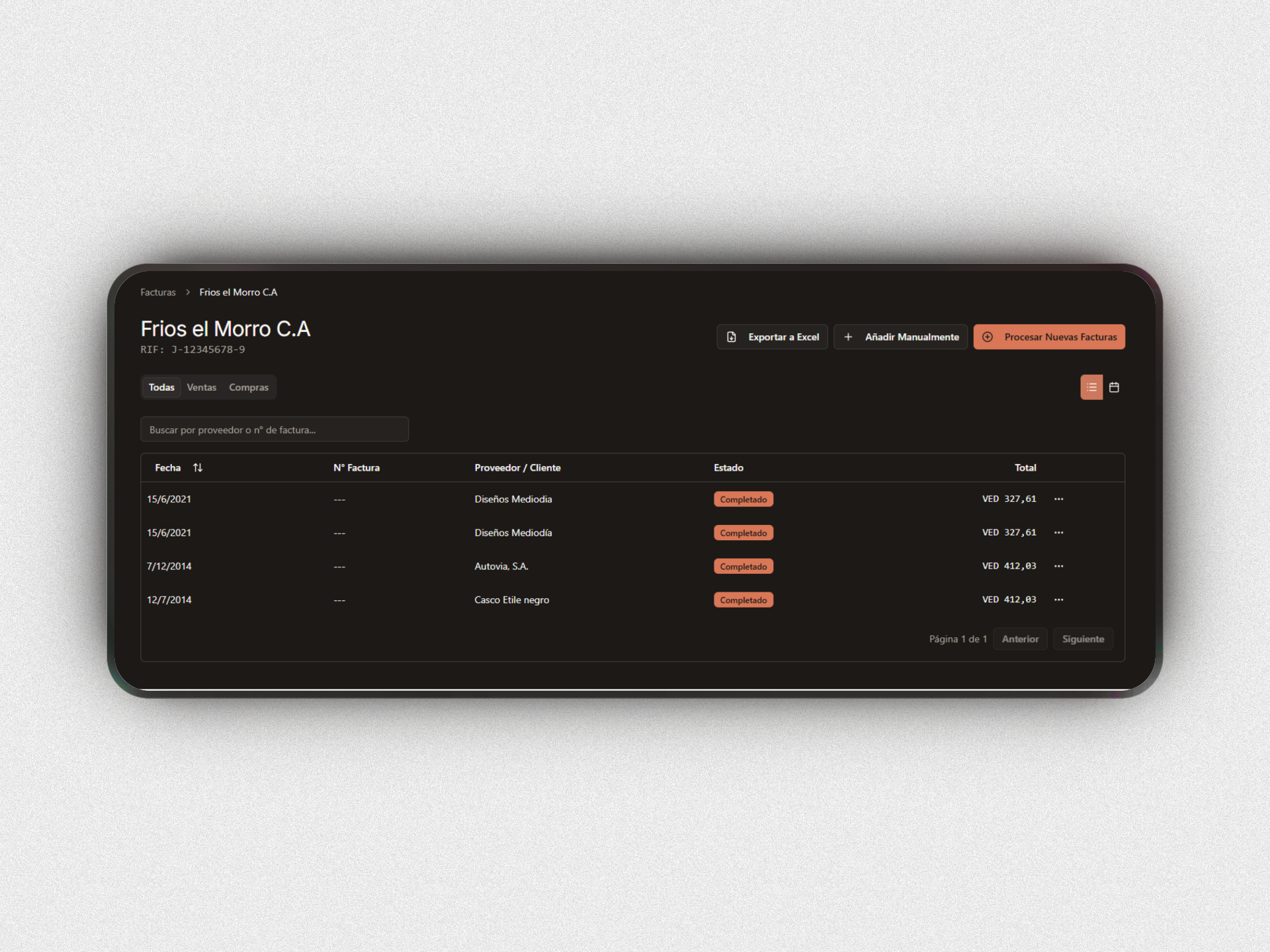The height and width of the screenshot is (952, 1270).
Task: Switch to the Compras tab
Action: pyautogui.click(x=249, y=387)
